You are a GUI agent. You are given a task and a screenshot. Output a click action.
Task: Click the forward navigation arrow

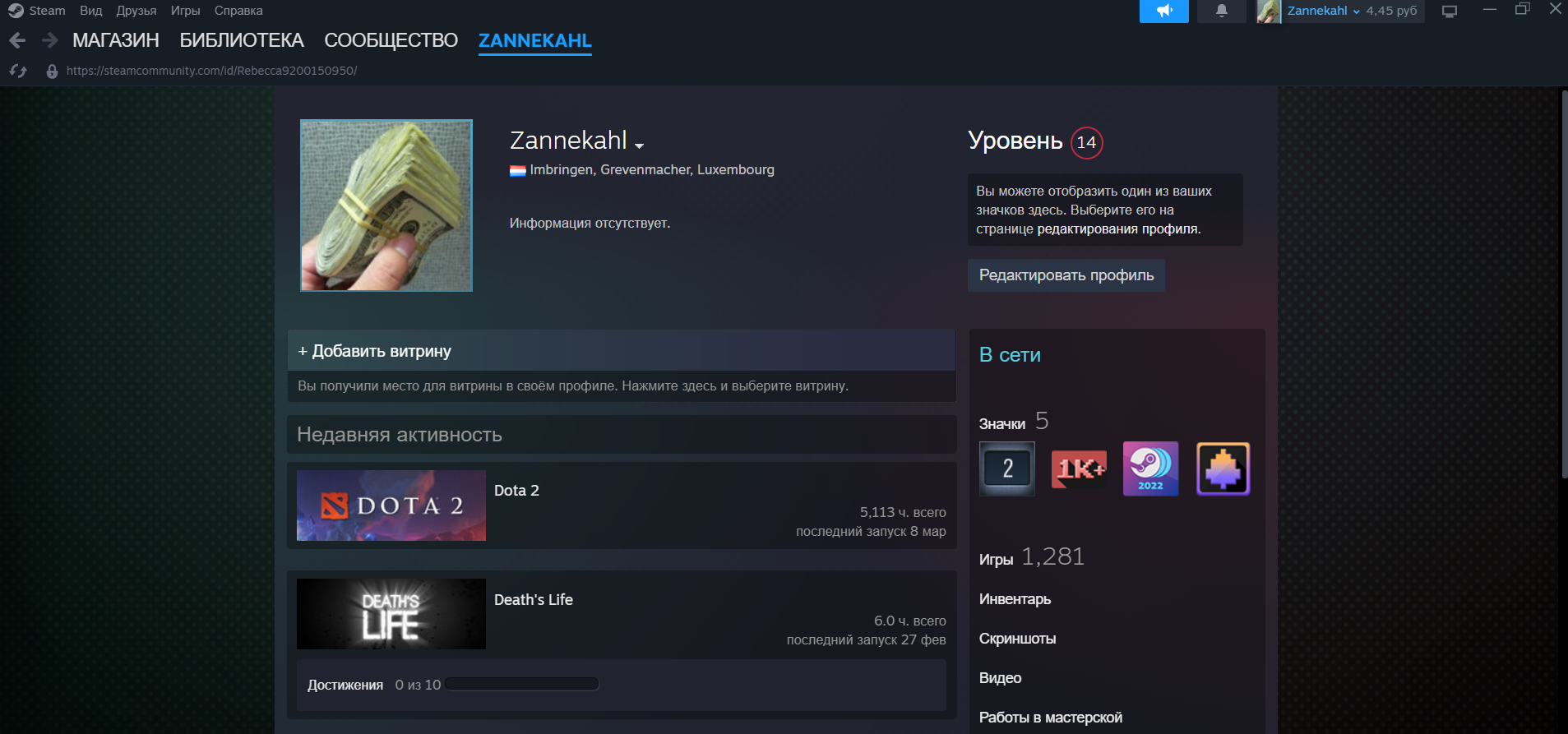(49, 40)
